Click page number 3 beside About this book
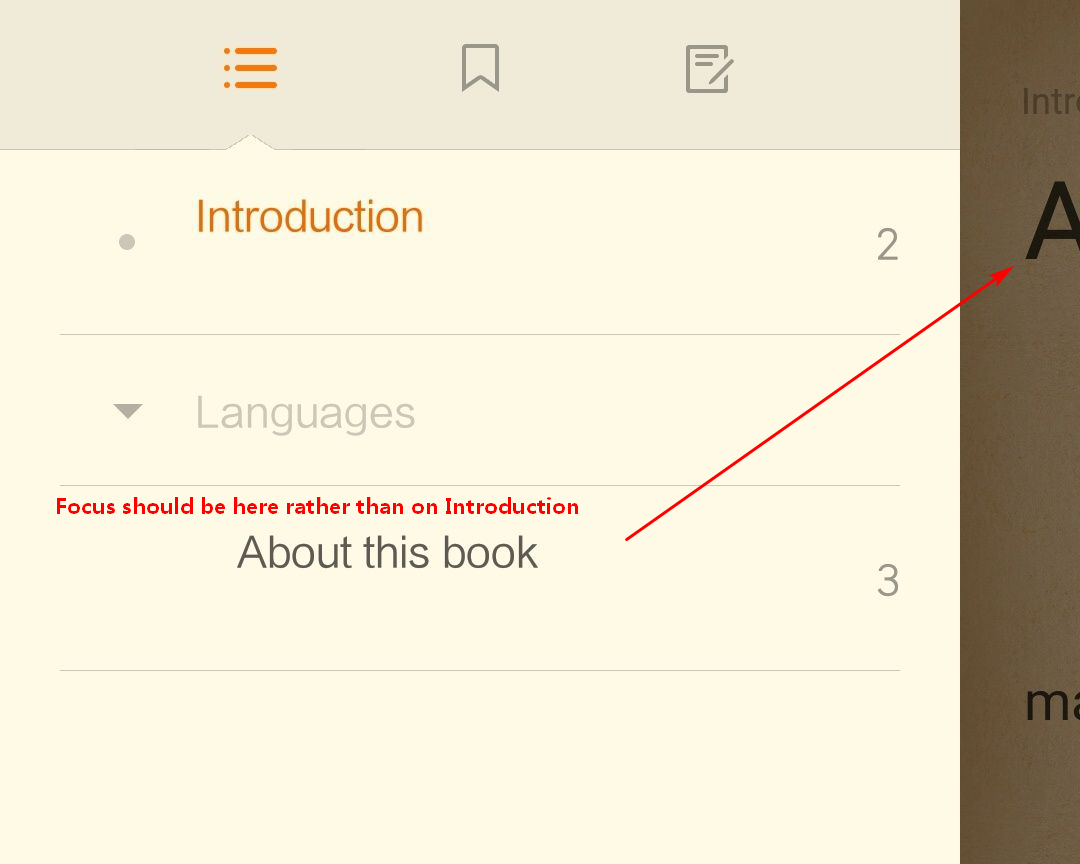This screenshot has height=864, width=1080. tap(887, 581)
